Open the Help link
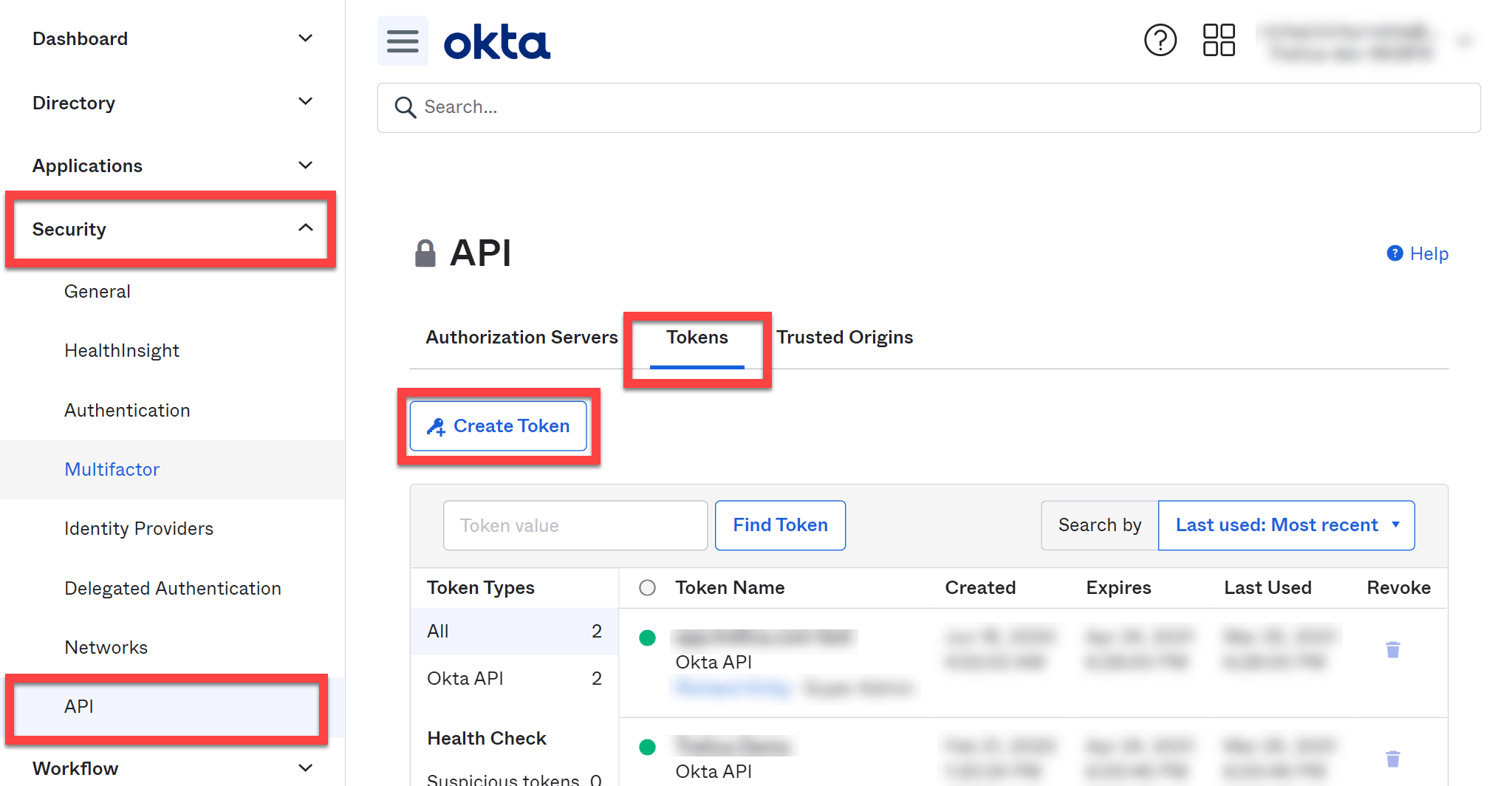Screen dimensions: 1512x786 click(x=1429, y=254)
